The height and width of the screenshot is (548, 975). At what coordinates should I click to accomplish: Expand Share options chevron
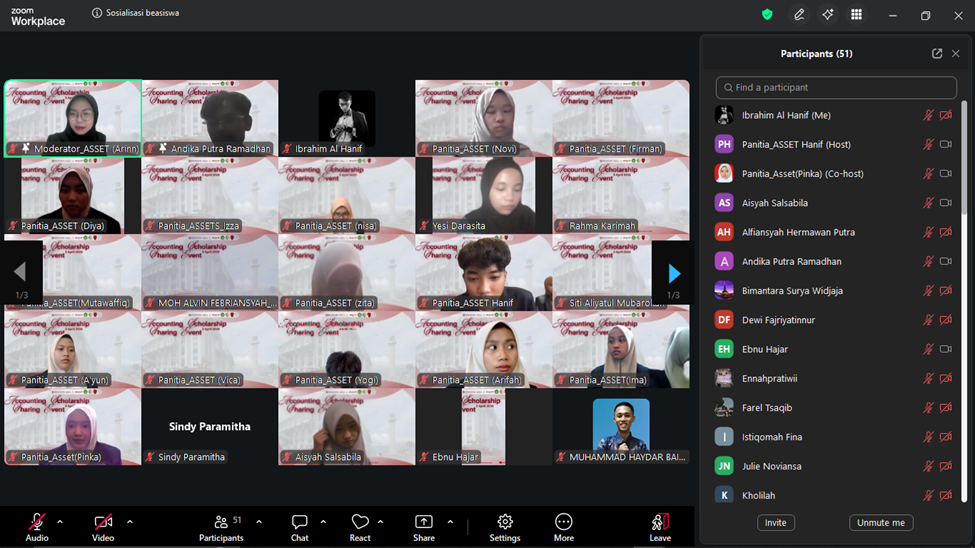[450, 522]
